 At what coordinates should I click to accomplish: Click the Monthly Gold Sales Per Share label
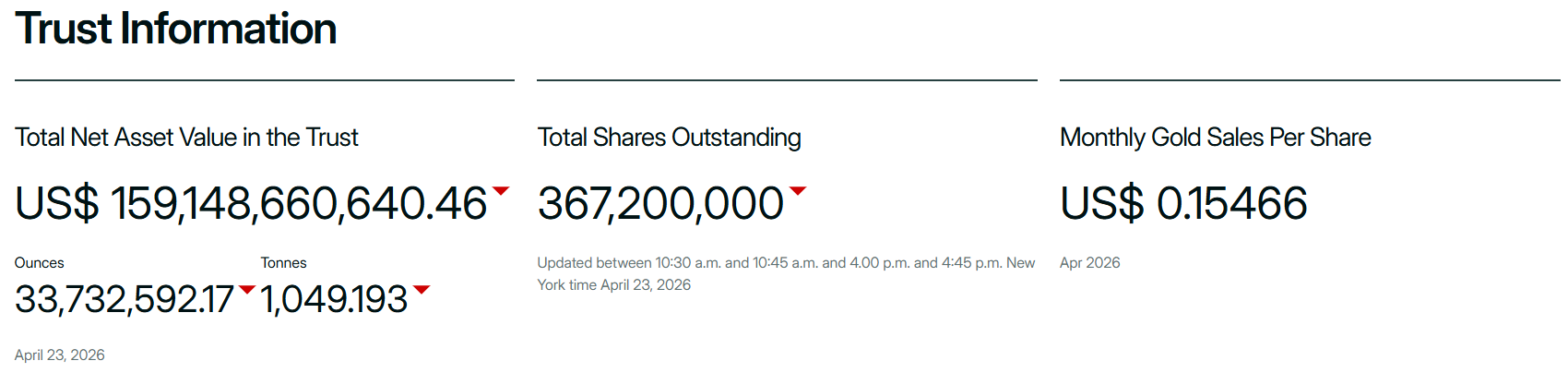[x=1215, y=138]
